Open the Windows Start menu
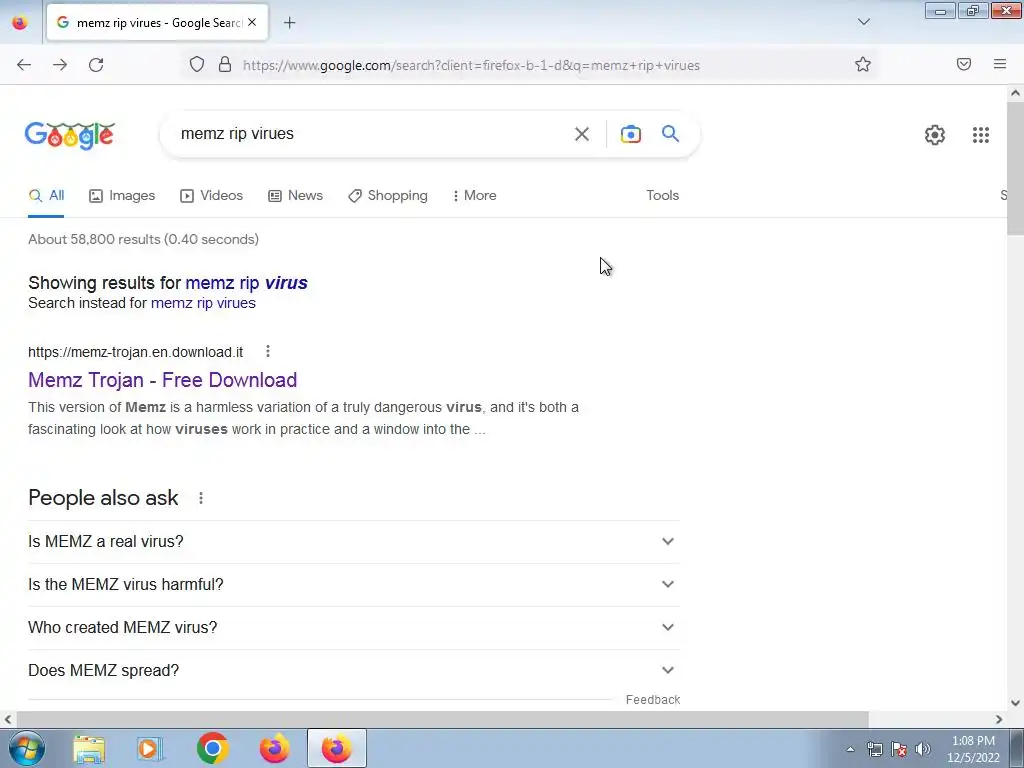The image size is (1024, 768). point(27,748)
